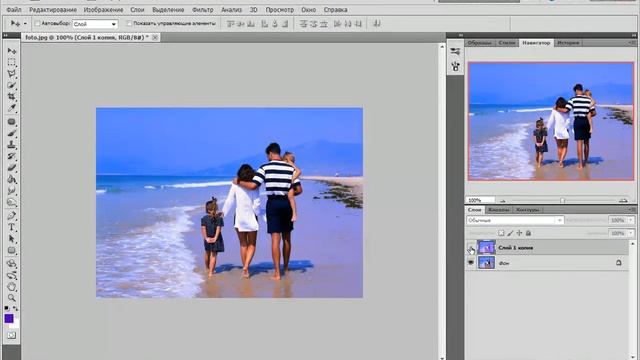Expand the collapsed panel dock arrows

pyautogui.click(x=461, y=36)
